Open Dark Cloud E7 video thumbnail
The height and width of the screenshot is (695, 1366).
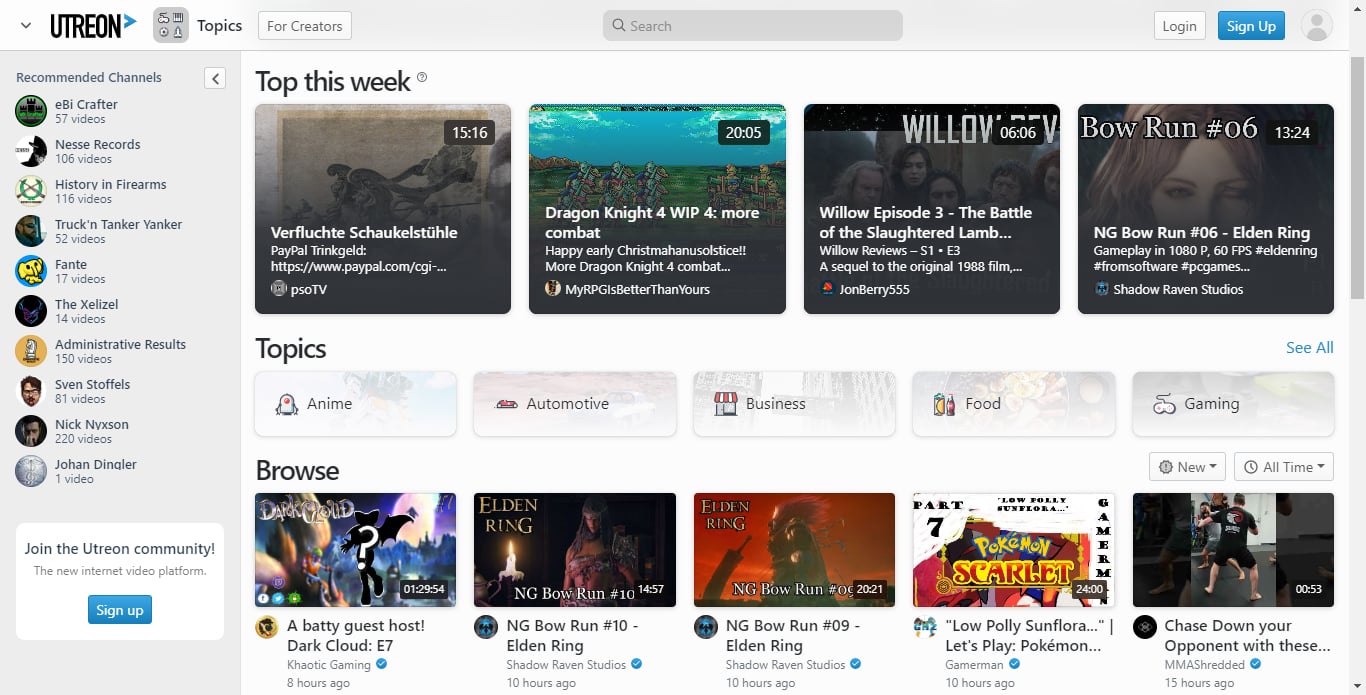coord(356,550)
